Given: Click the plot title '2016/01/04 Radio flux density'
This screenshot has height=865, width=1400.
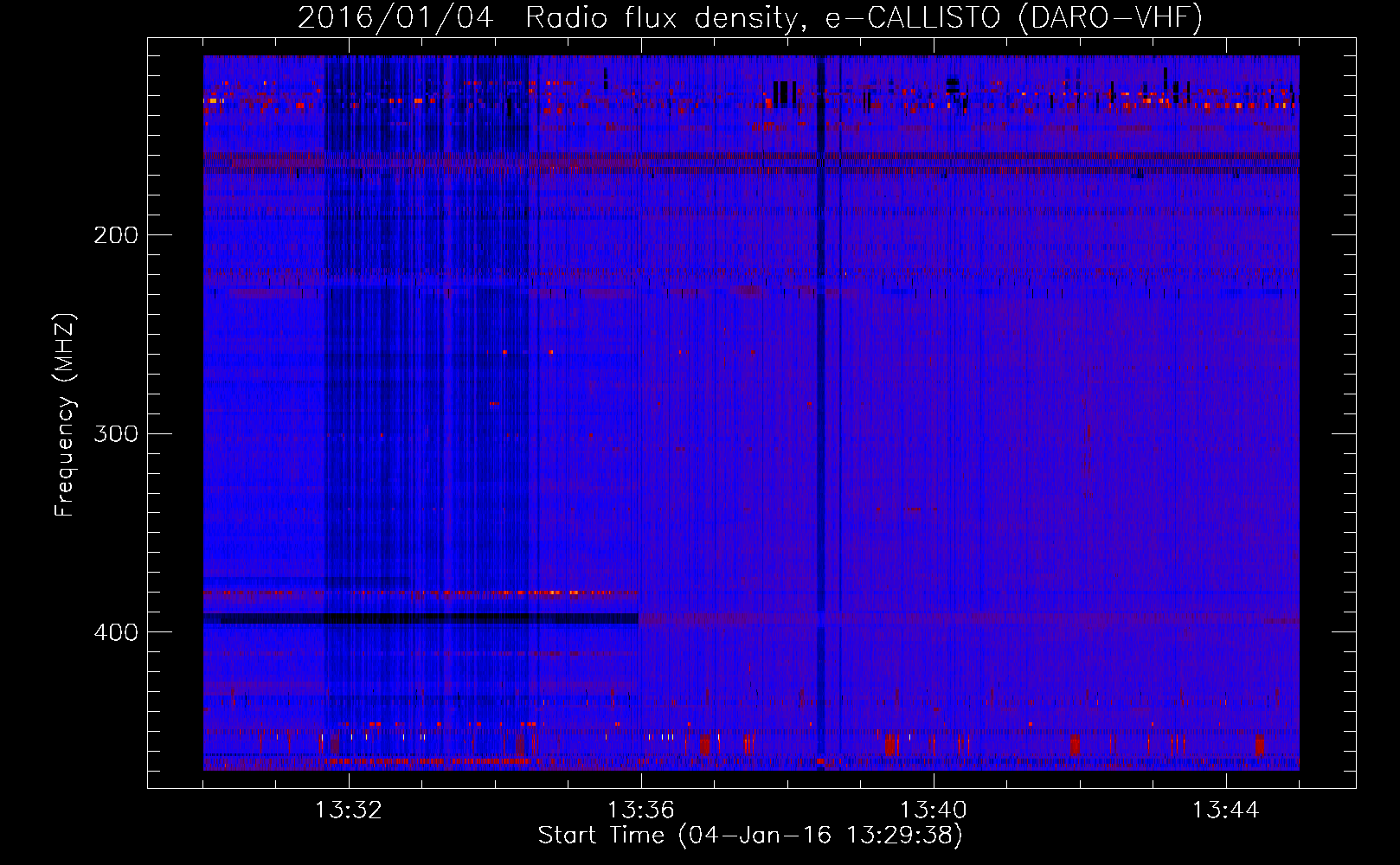Looking at the screenshot, I should click(x=551, y=18).
